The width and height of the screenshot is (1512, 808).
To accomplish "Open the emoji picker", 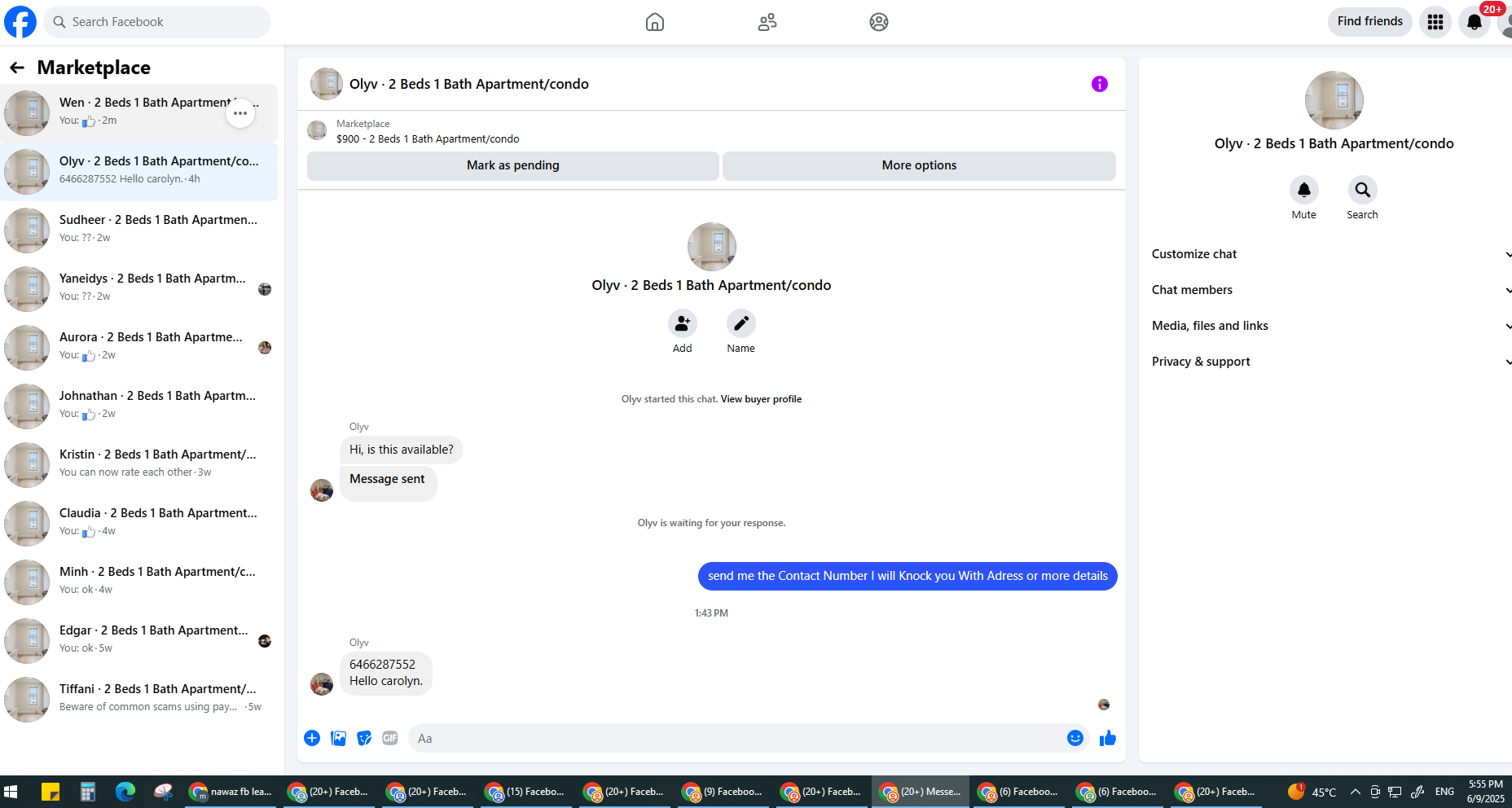I will [x=1075, y=738].
